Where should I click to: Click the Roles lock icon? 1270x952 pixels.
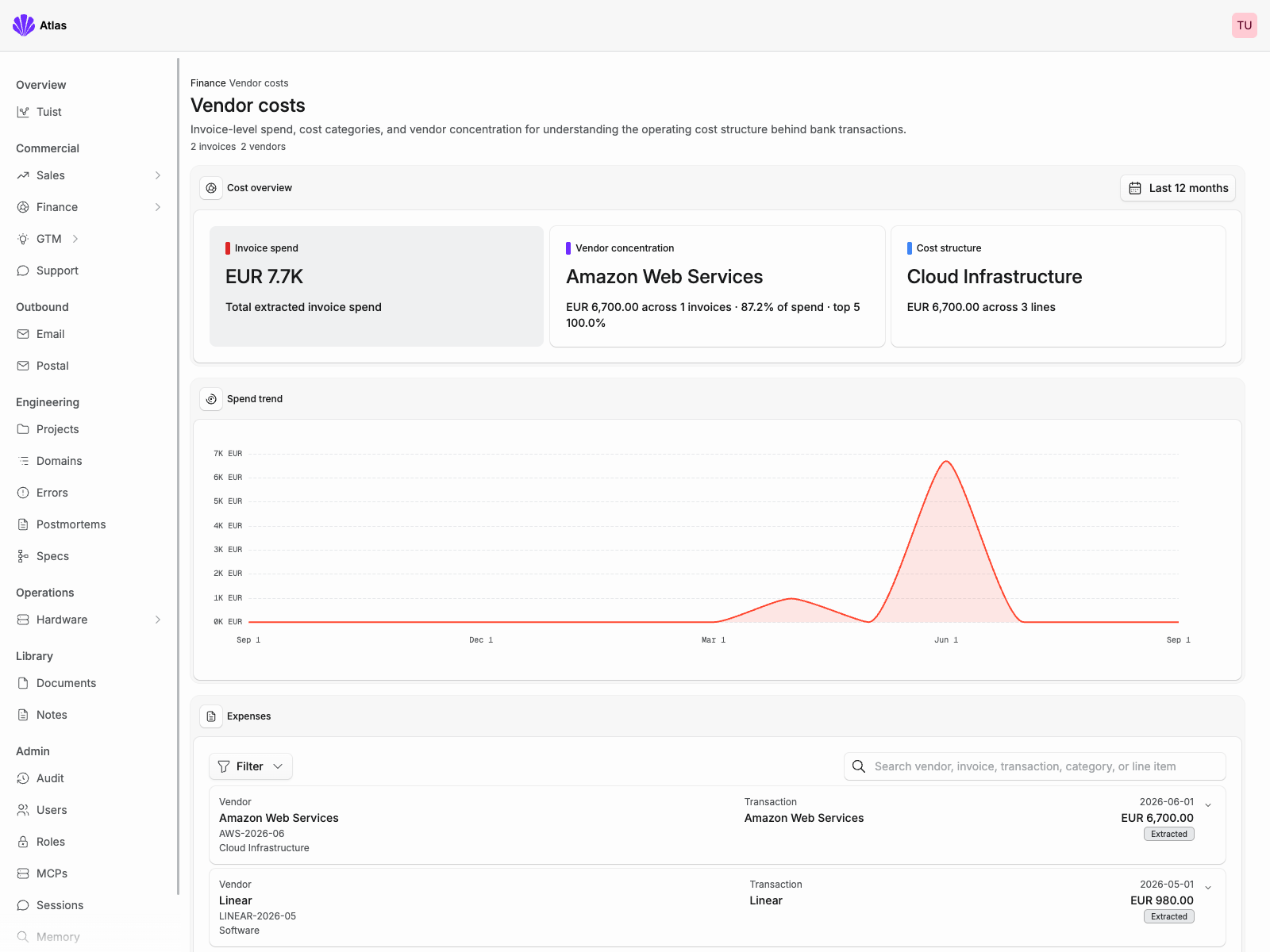pos(23,842)
